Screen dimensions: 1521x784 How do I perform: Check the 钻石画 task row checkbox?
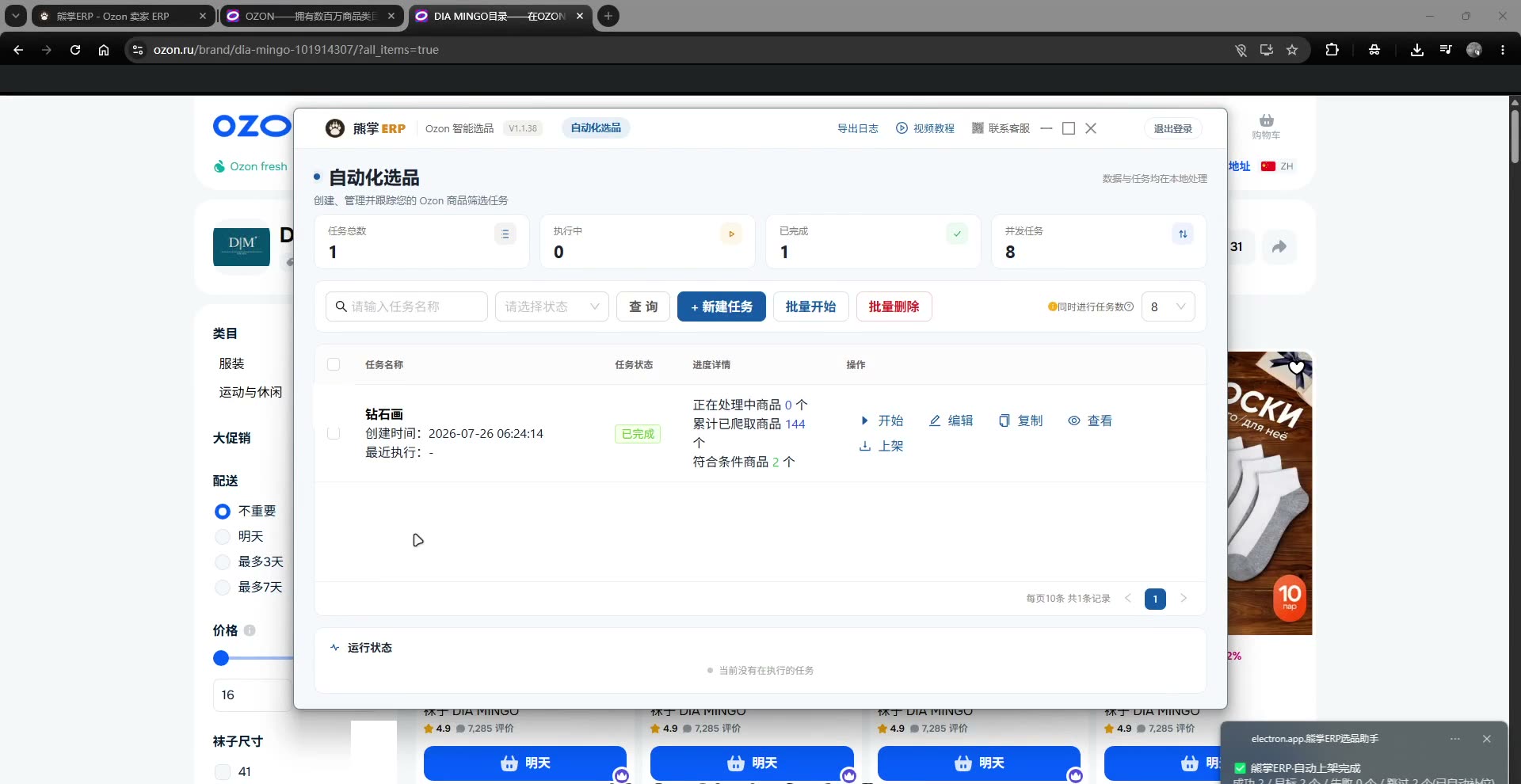click(334, 433)
